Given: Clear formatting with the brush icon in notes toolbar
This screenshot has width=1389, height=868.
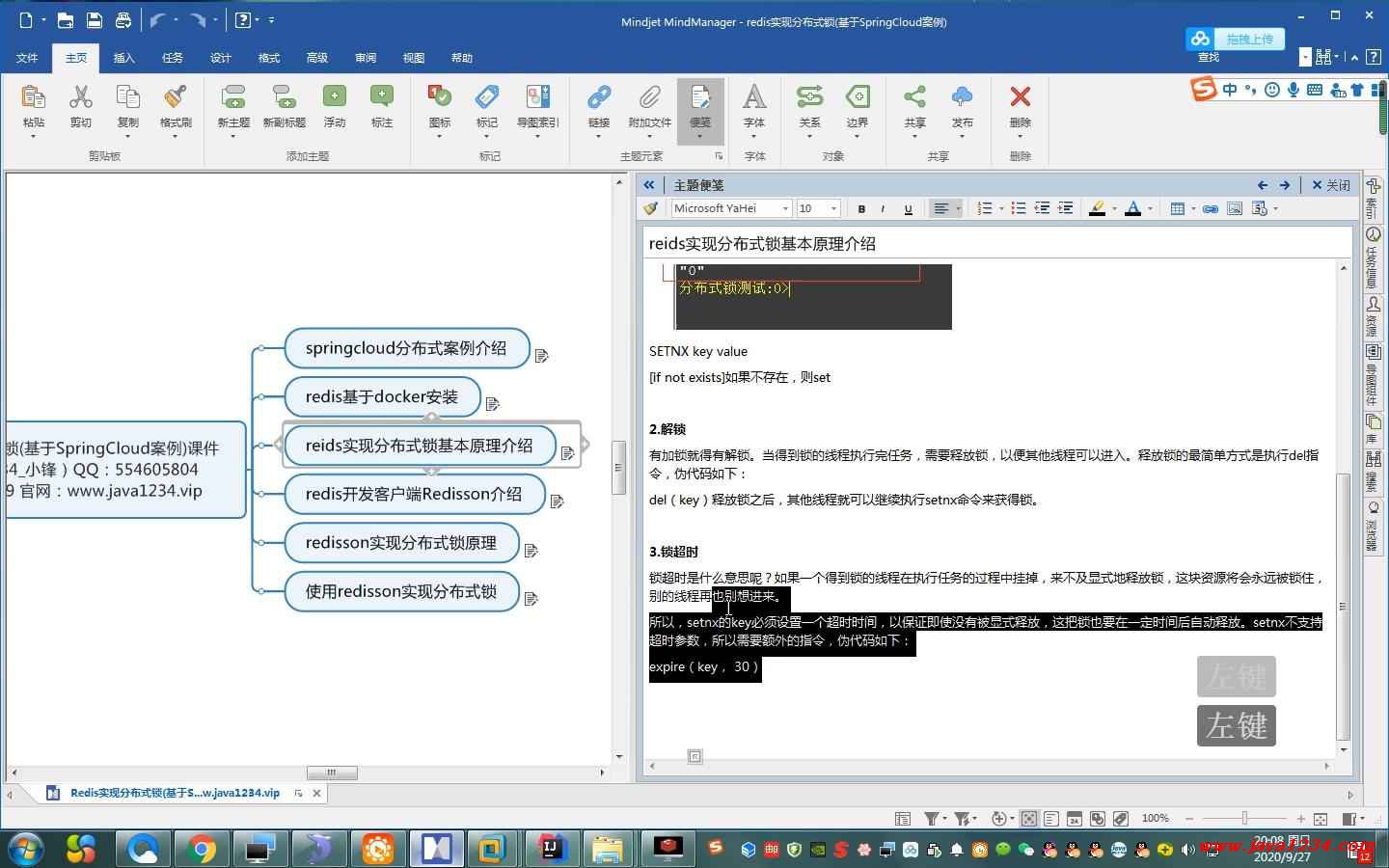Looking at the screenshot, I should [651, 208].
